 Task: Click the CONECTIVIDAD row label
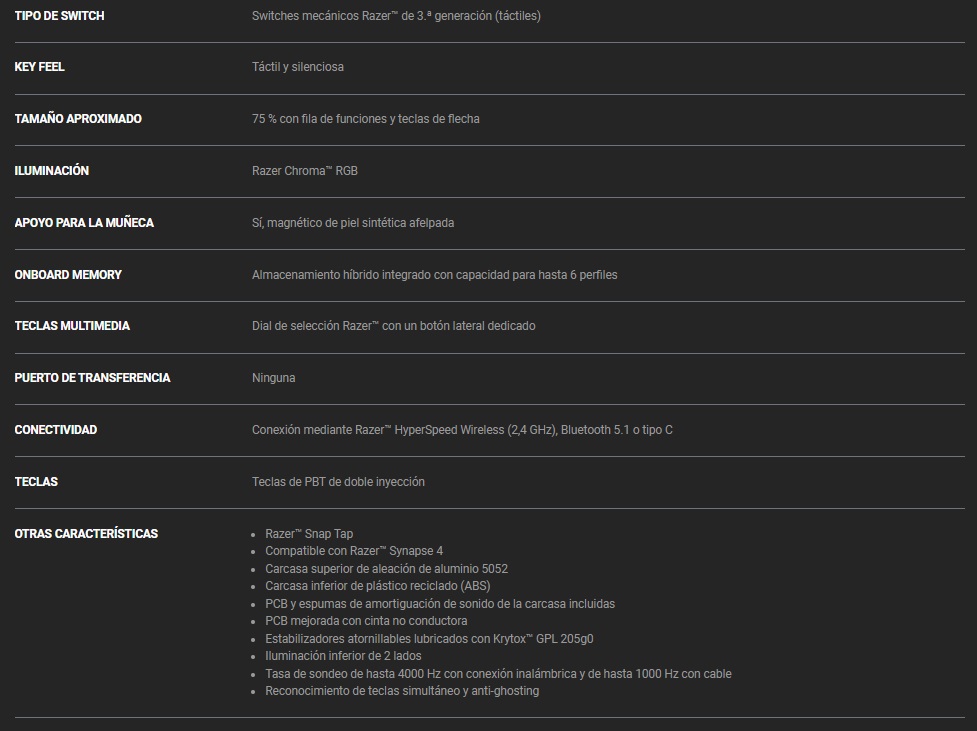56,430
